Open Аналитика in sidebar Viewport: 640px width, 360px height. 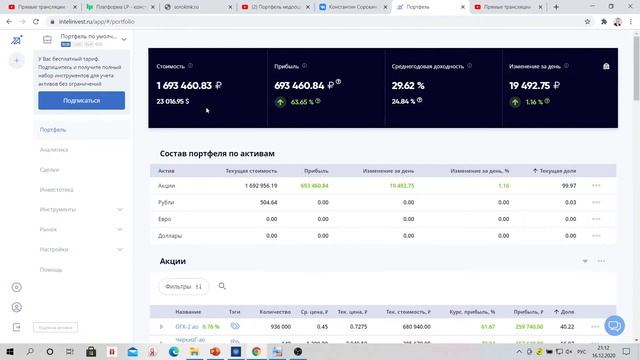coord(54,150)
